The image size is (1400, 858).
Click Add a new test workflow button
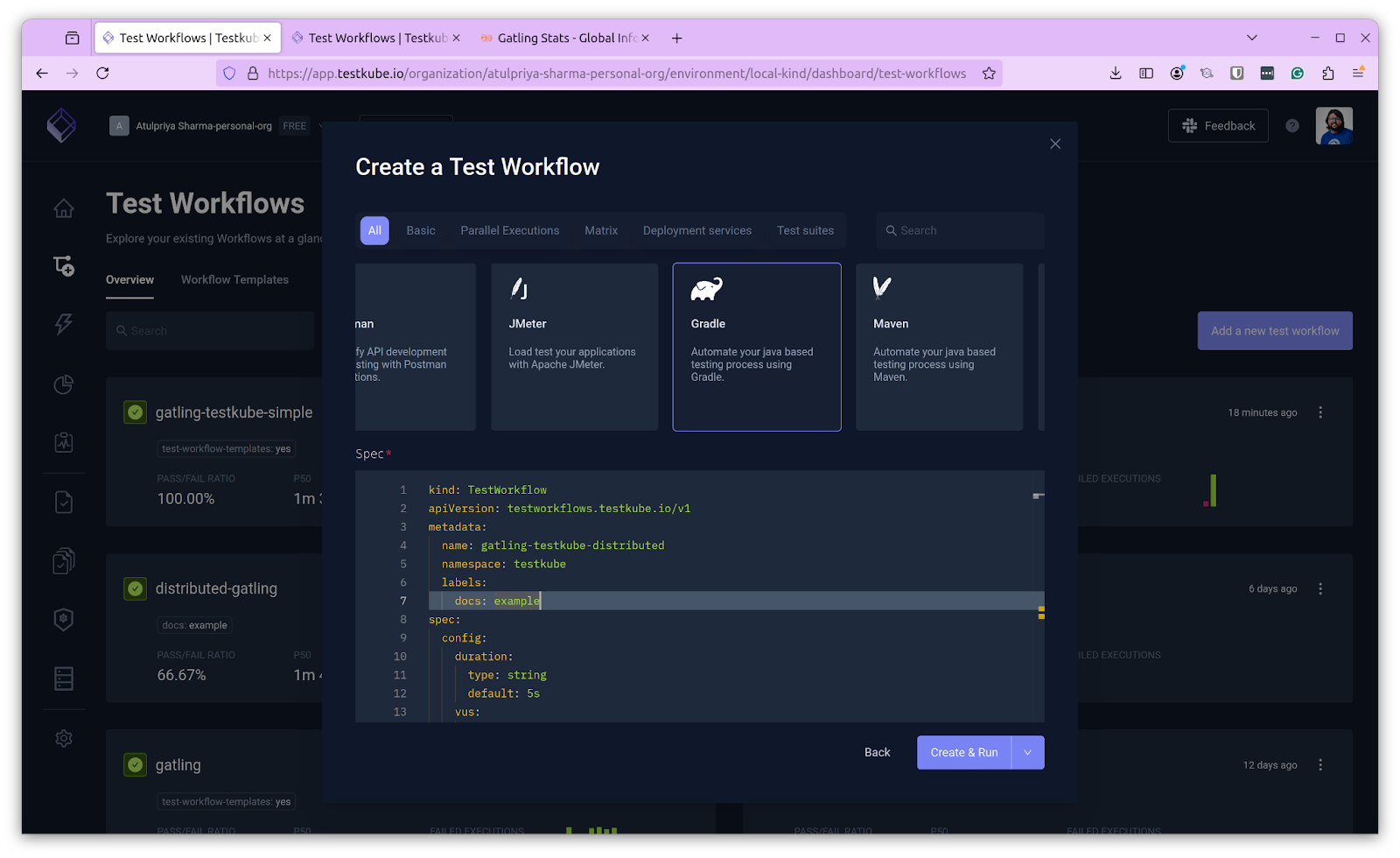point(1275,331)
